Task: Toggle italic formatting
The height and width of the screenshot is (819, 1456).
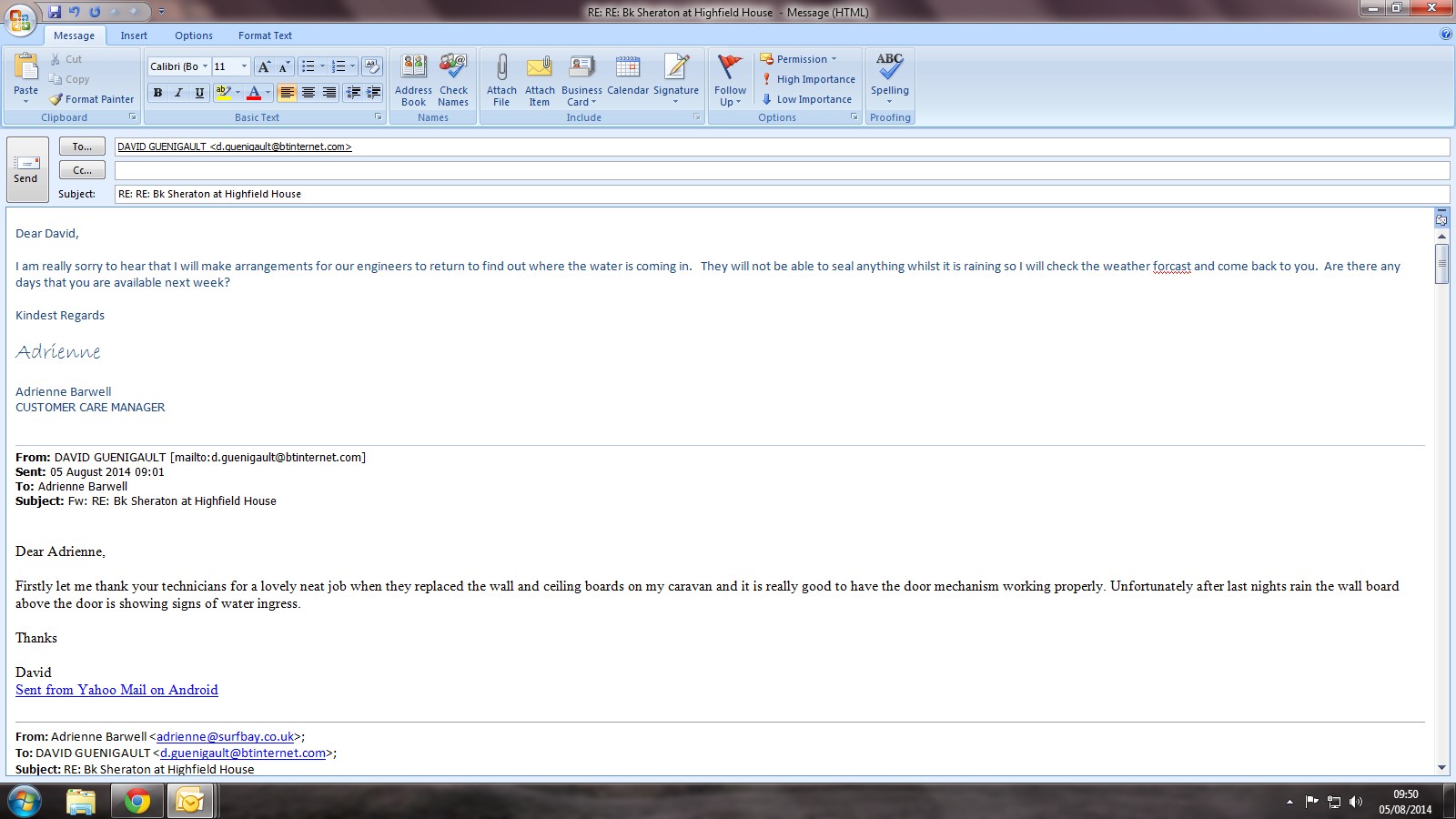Action: click(x=178, y=93)
